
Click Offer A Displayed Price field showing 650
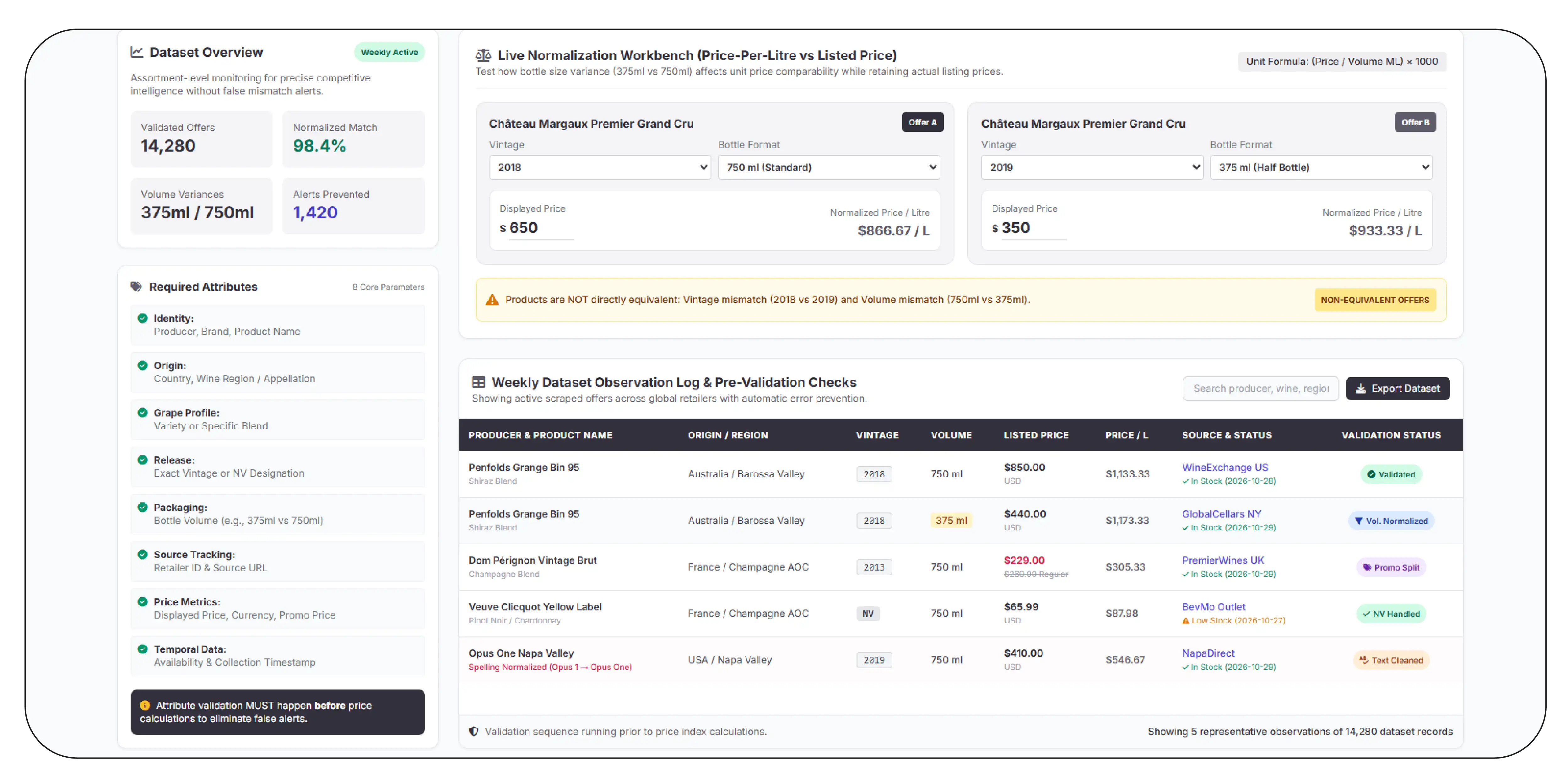[x=541, y=228]
